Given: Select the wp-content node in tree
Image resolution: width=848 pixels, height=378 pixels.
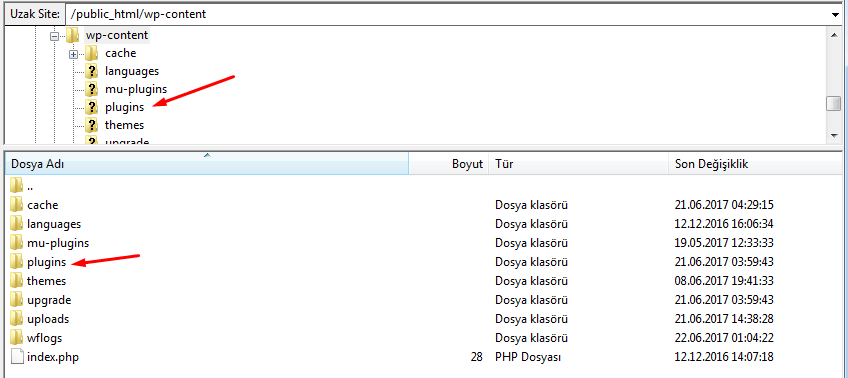Looking at the screenshot, I should pos(117,36).
